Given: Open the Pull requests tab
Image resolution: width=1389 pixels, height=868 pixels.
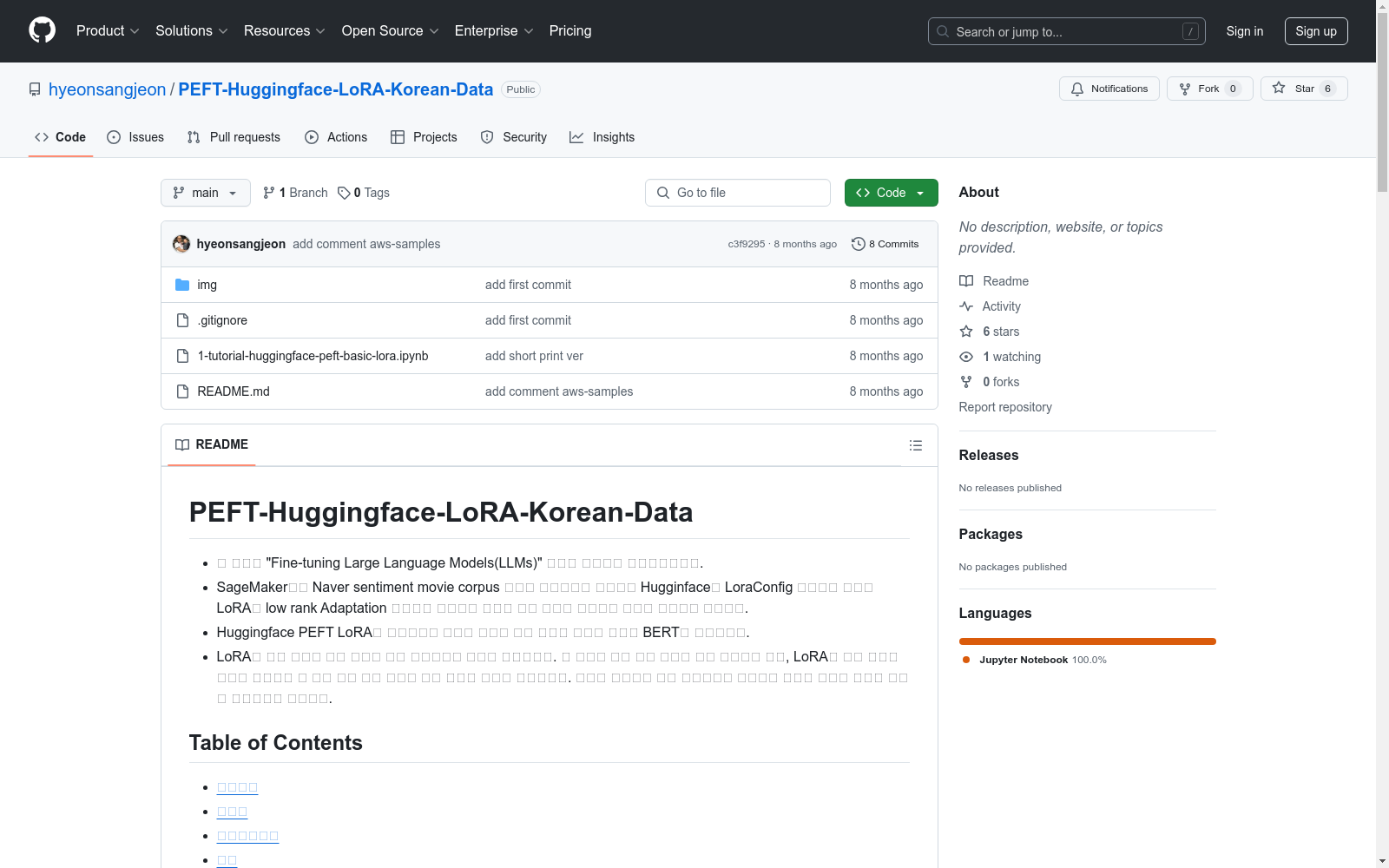Looking at the screenshot, I should (234, 137).
